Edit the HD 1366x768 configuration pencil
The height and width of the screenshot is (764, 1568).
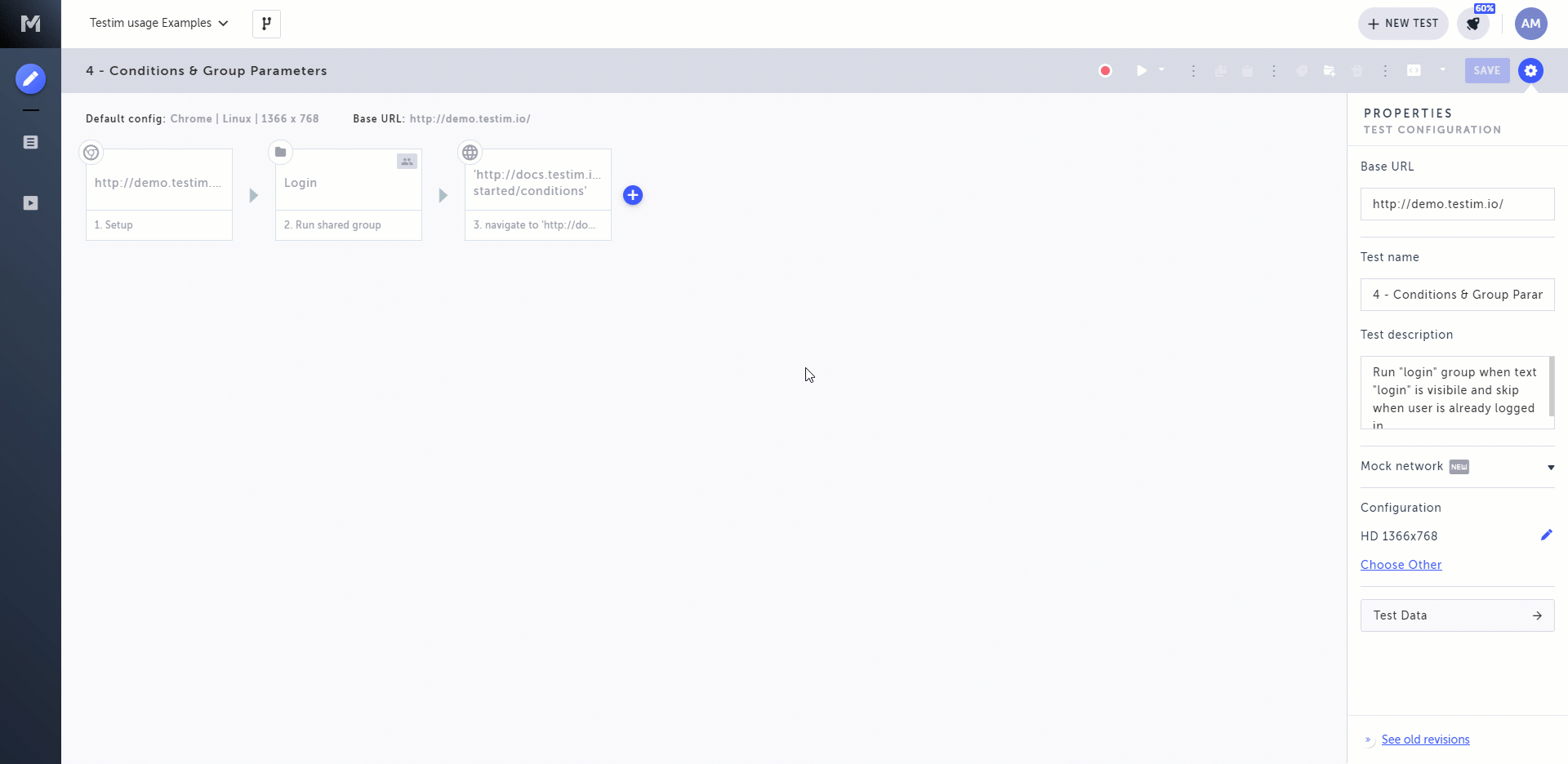coord(1547,535)
